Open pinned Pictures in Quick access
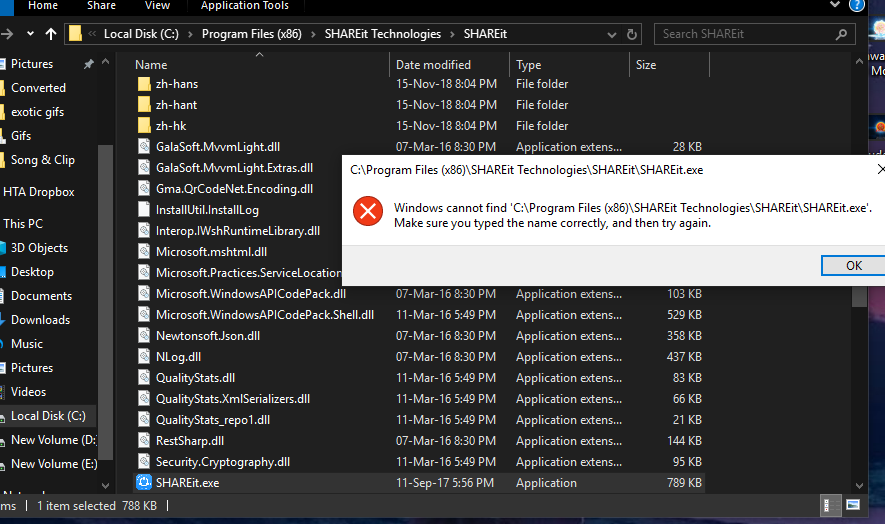 tap(32, 64)
